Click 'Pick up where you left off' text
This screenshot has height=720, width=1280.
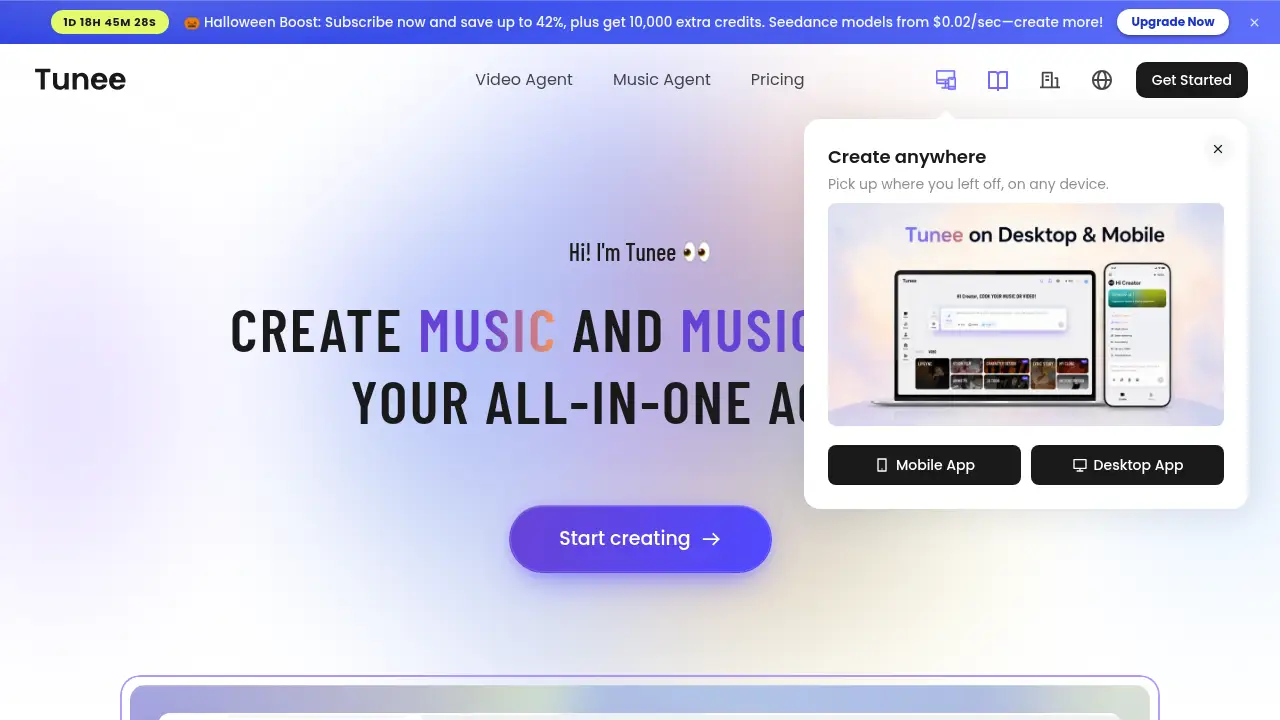(x=968, y=184)
